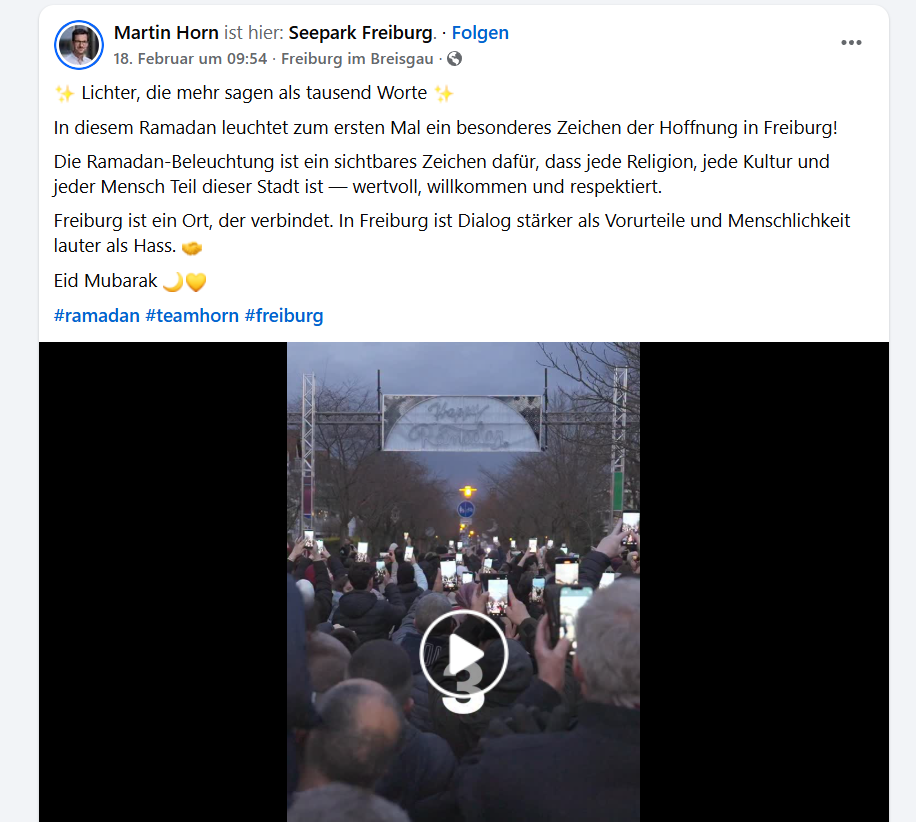Open the post timestamp 18. Februar um 09:54
Viewport: 916px width, 822px height.
[190, 59]
